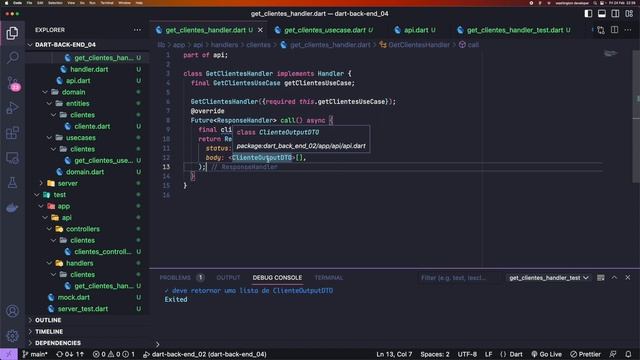
Task: Open the Search view in activity bar
Action: pos(12,58)
